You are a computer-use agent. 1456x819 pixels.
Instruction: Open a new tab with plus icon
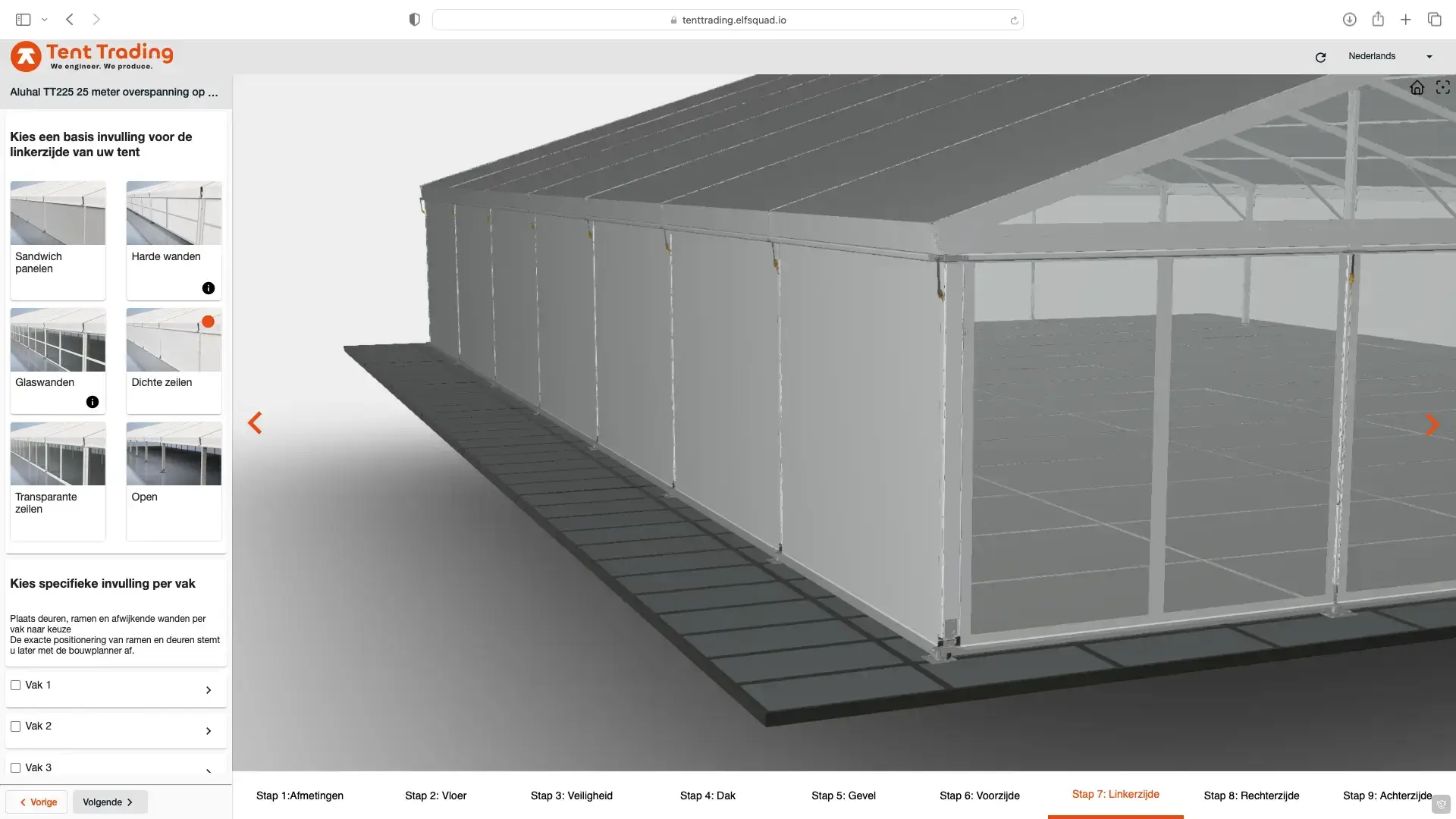[x=1406, y=20]
